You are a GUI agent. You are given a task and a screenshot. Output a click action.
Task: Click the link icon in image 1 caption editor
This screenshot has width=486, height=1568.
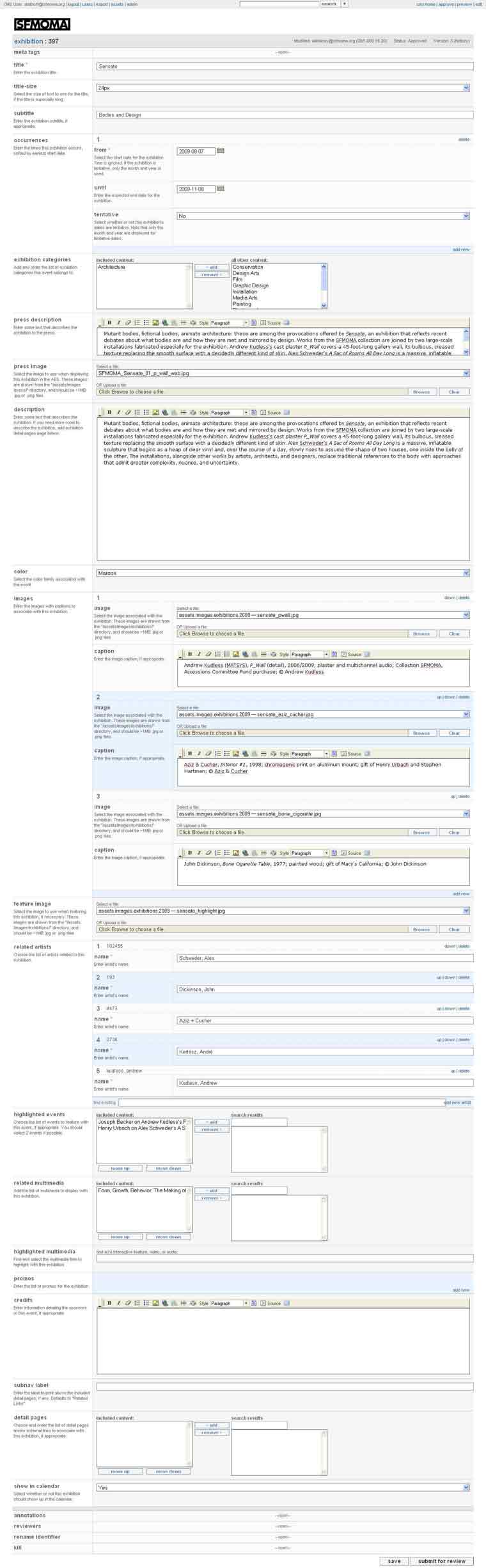click(x=208, y=654)
